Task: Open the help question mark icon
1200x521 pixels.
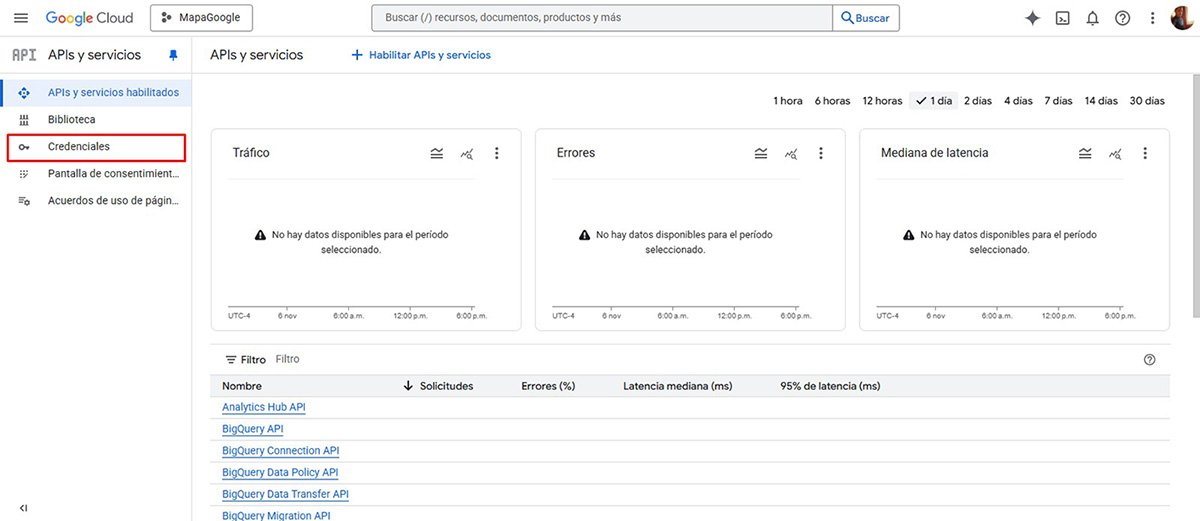Action: [1123, 18]
